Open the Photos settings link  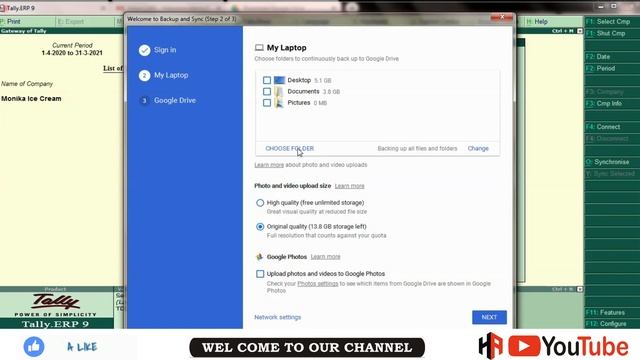point(318,284)
